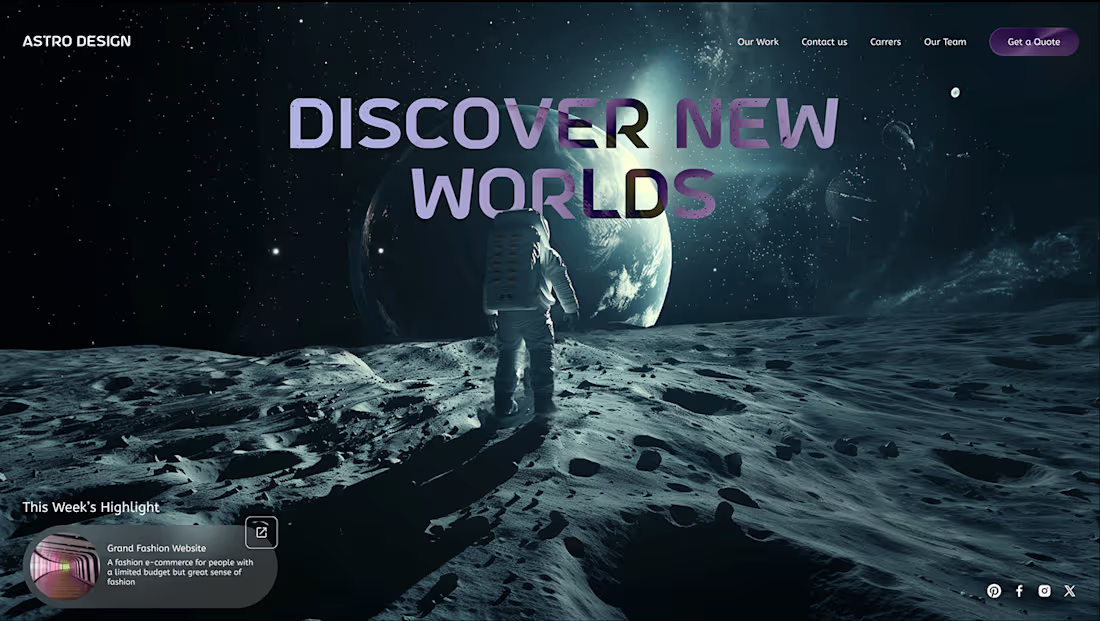Click the Facebook icon in the corner
The width and height of the screenshot is (1100, 621).
pos(1019,590)
